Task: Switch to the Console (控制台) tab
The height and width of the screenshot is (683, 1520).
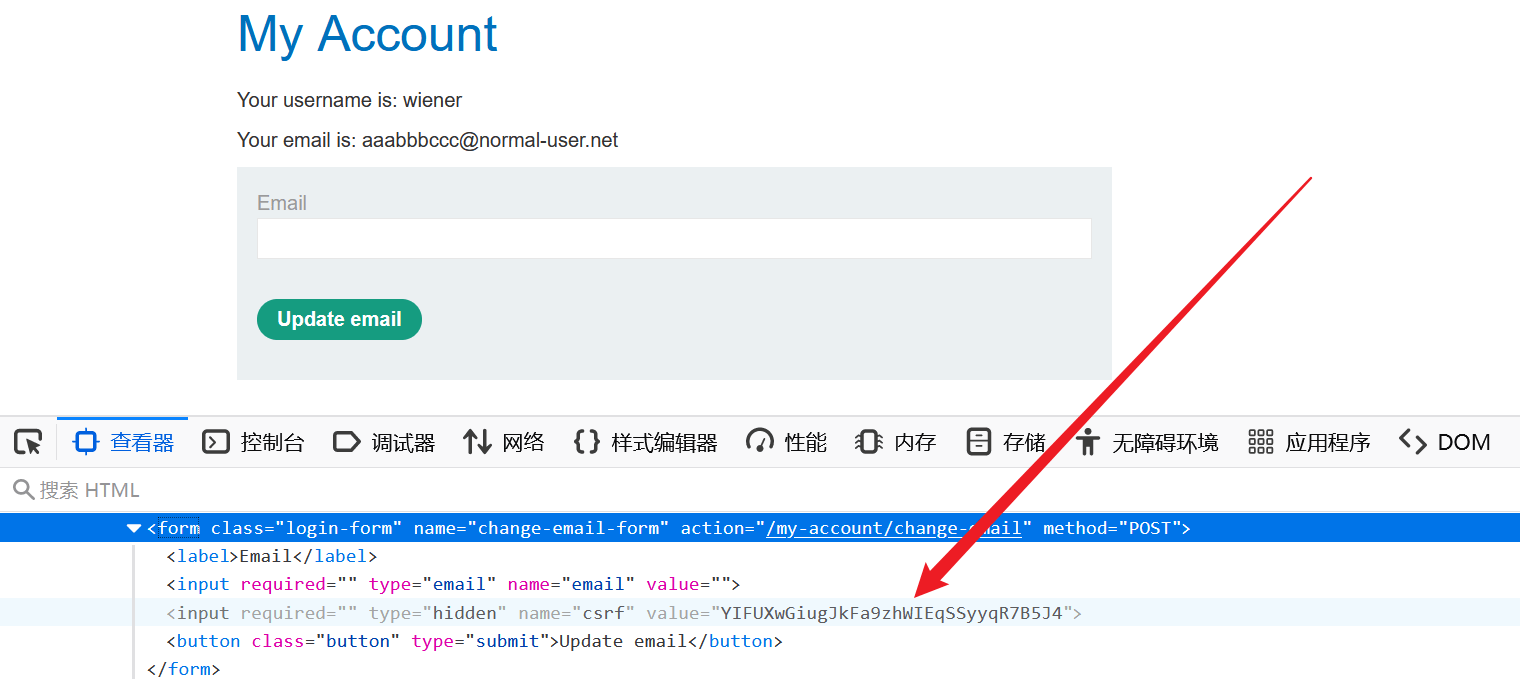Action: pyautogui.click(x=253, y=442)
